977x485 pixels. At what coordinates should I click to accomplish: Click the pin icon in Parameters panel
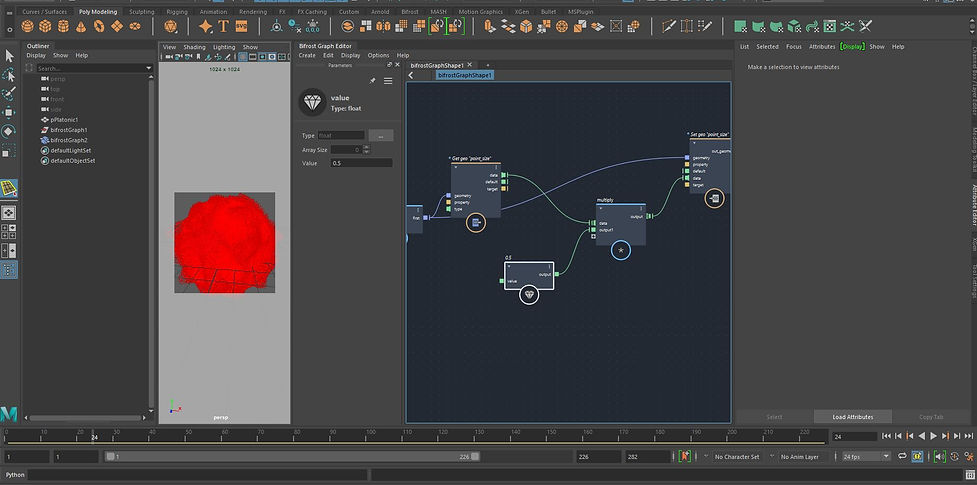373,81
